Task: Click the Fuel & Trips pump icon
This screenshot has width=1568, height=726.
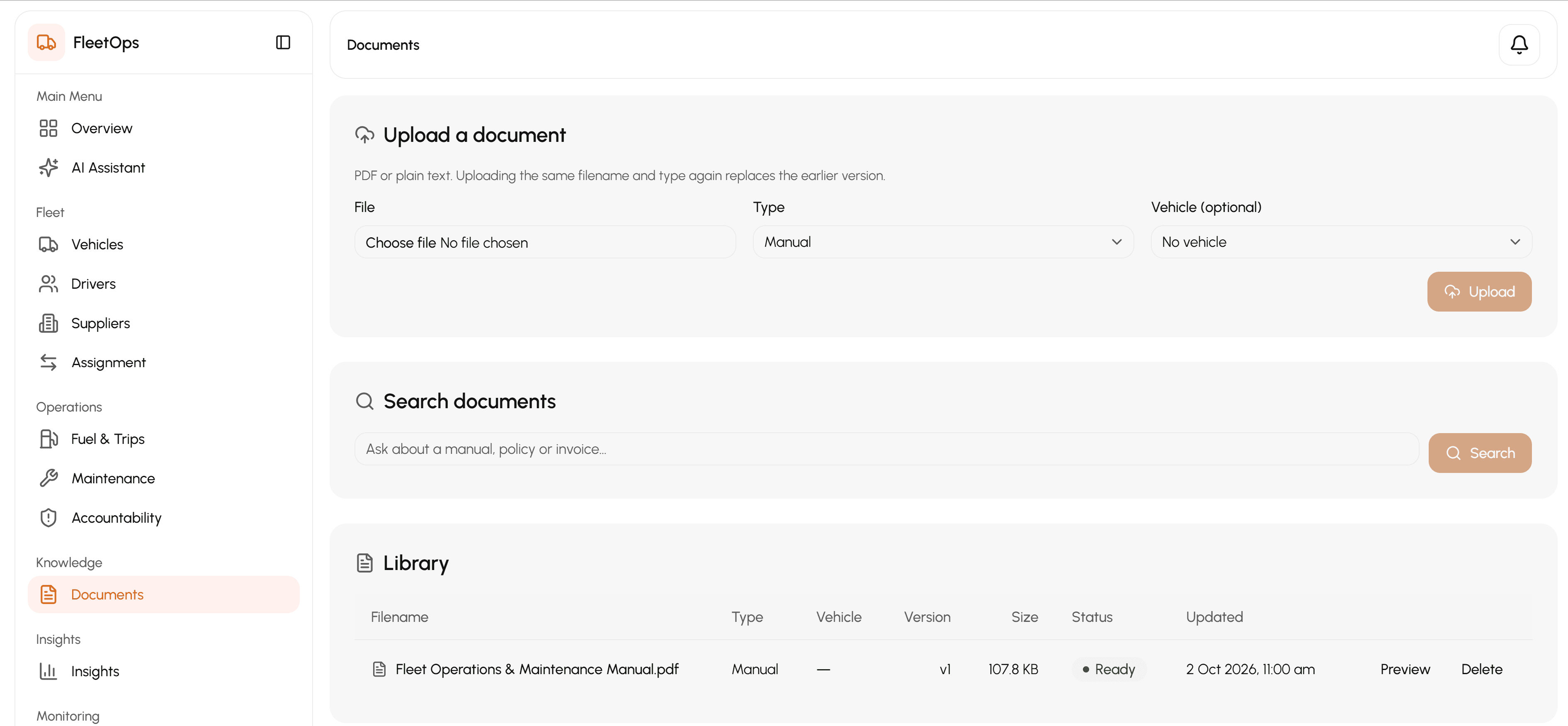Action: click(48, 439)
